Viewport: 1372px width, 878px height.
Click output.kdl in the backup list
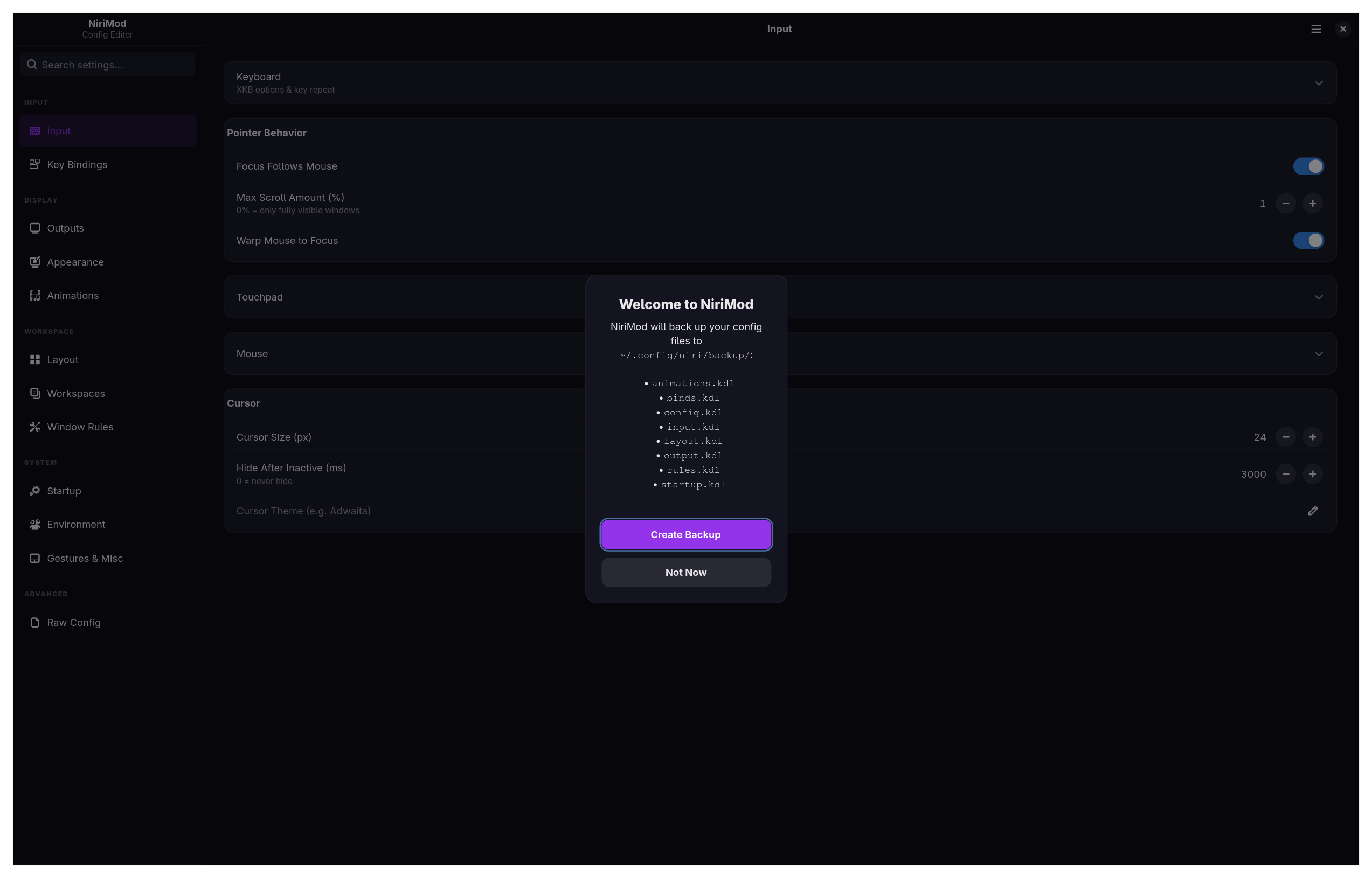(692, 456)
